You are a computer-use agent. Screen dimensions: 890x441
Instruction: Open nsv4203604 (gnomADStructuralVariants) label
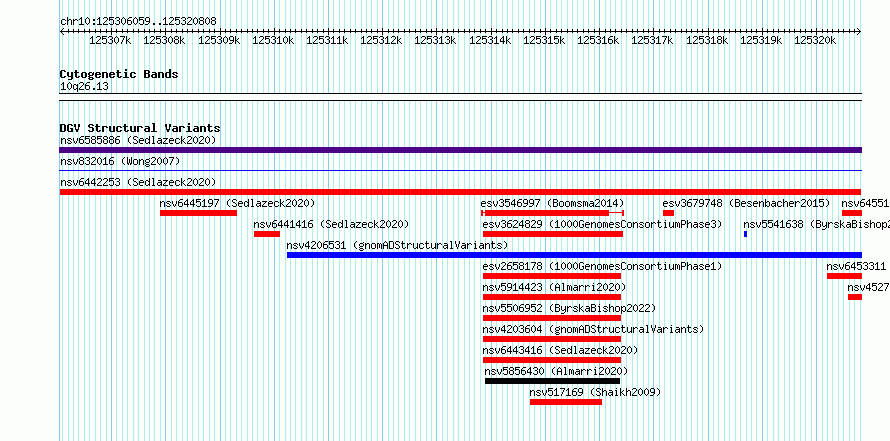tap(593, 329)
